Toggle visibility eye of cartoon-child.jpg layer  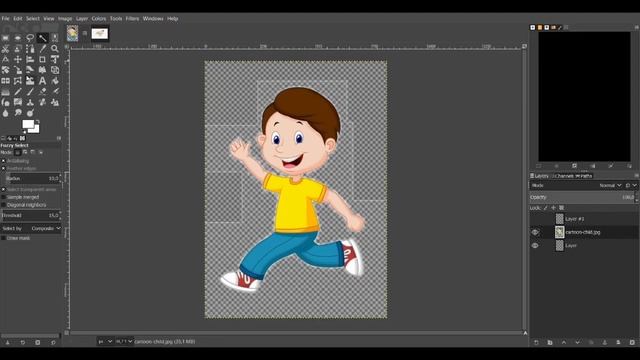[535, 232]
